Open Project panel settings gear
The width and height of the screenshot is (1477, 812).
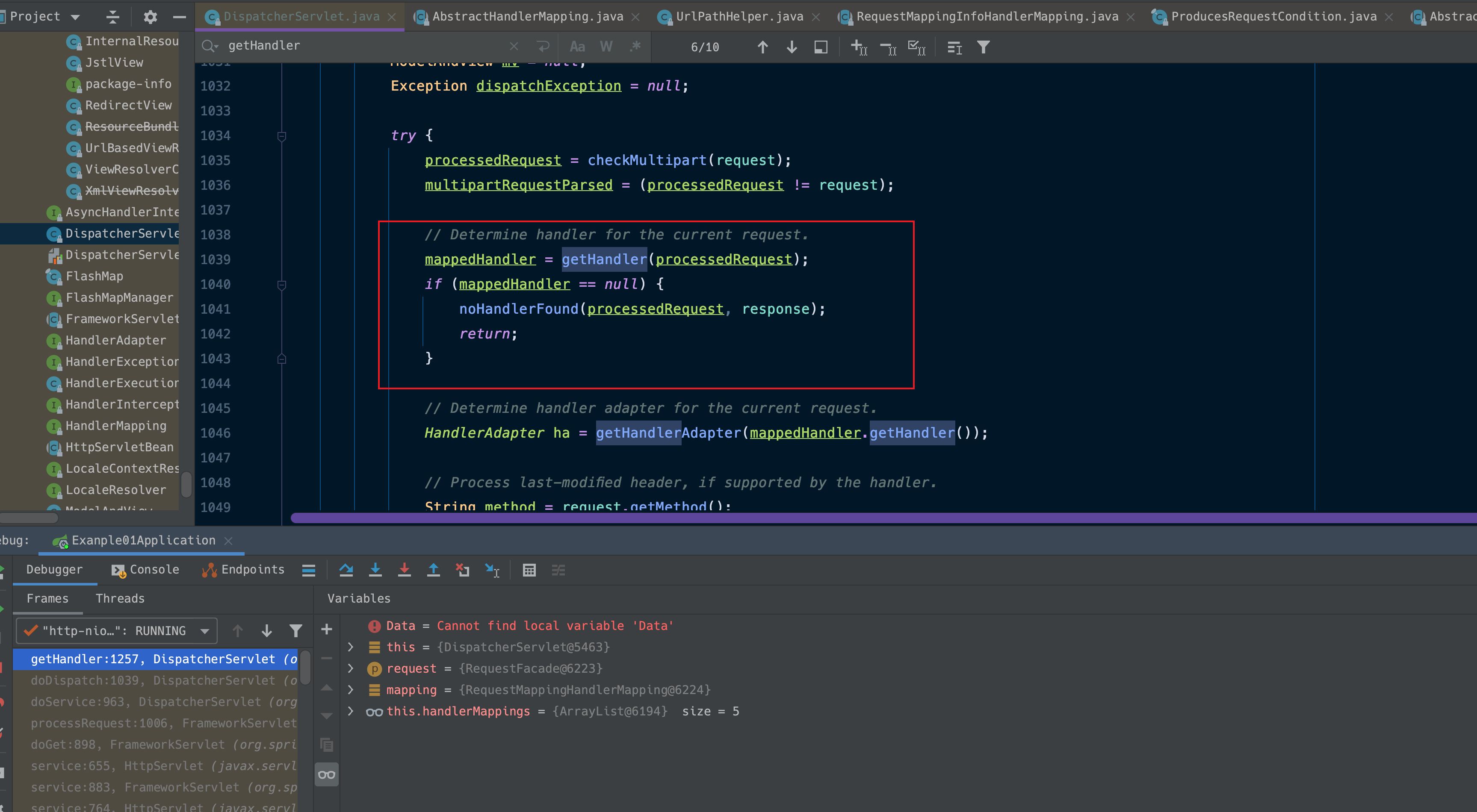pyautogui.click(x=150, y=17)
